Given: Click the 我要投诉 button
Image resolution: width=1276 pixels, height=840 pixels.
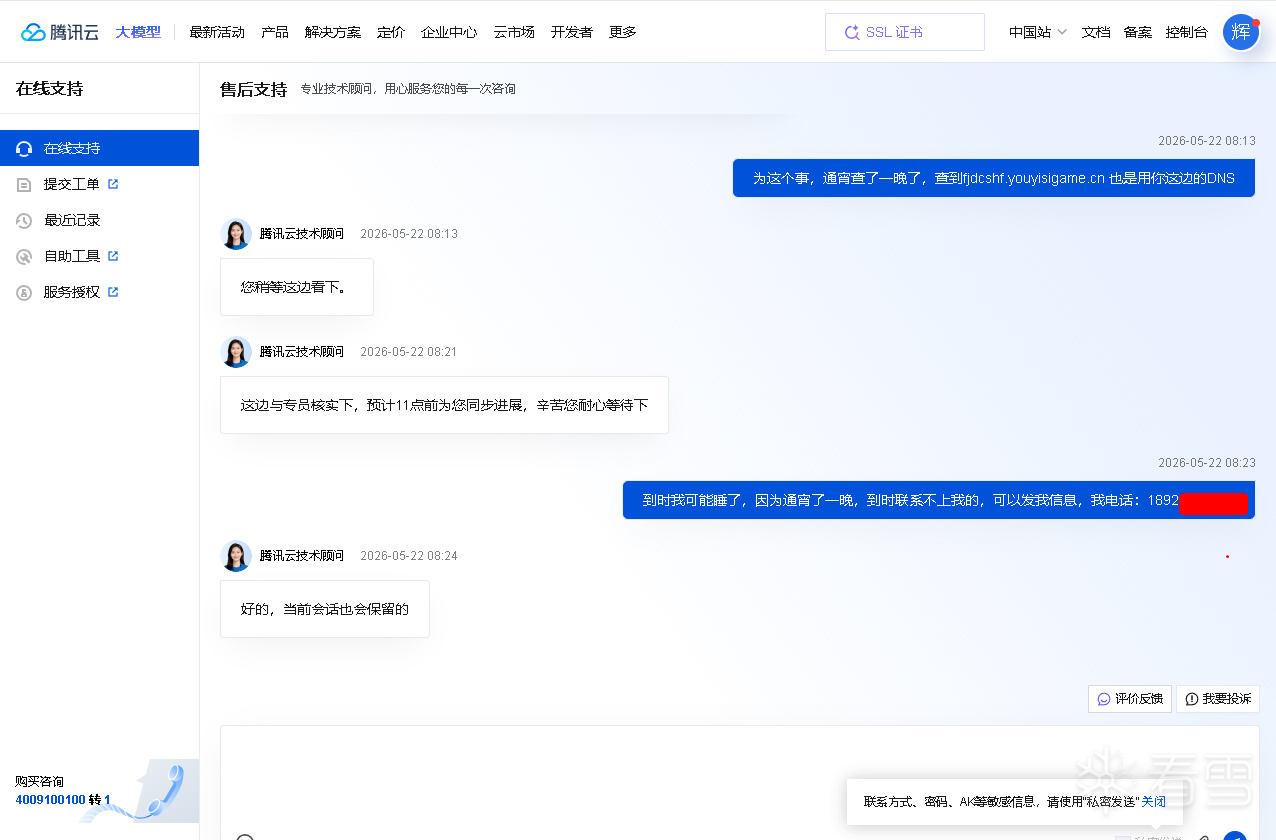Looking at the screenshot, I should pyautogui.click(x=1218, y=699).
